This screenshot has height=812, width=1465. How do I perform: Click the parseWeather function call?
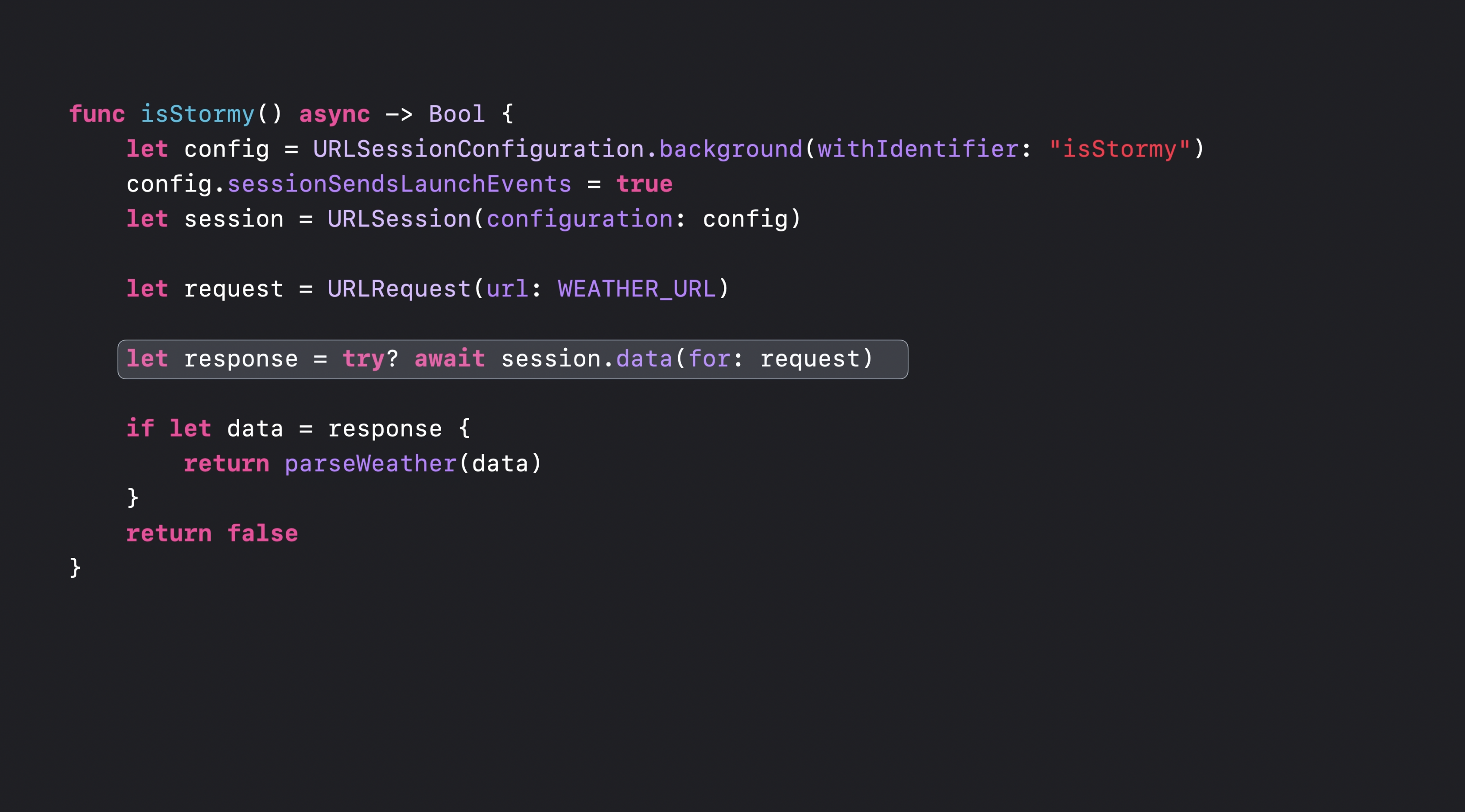[370, 465]
